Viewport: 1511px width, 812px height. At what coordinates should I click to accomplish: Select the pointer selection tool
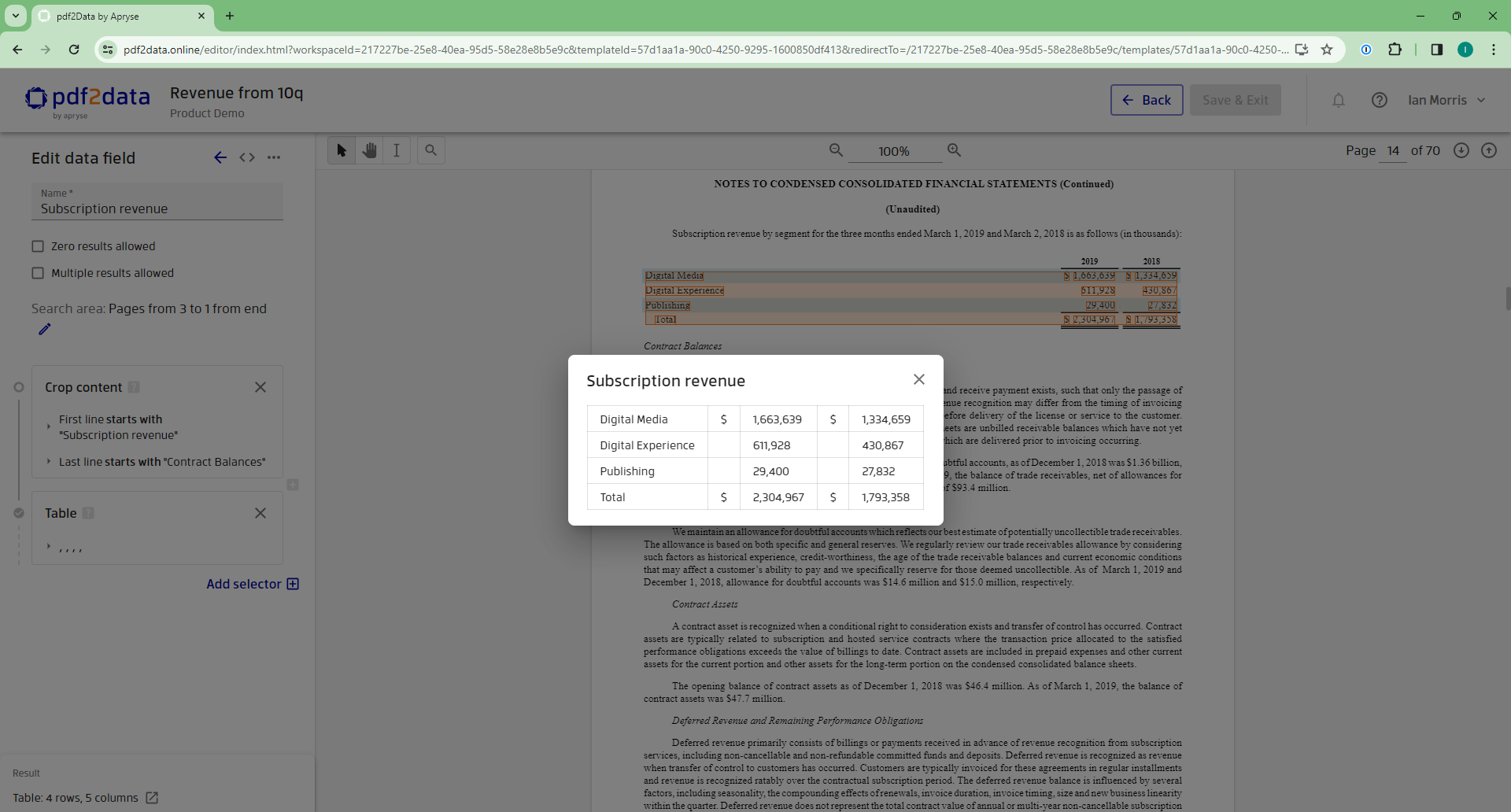pyautogui.click(x=342, y=150)
